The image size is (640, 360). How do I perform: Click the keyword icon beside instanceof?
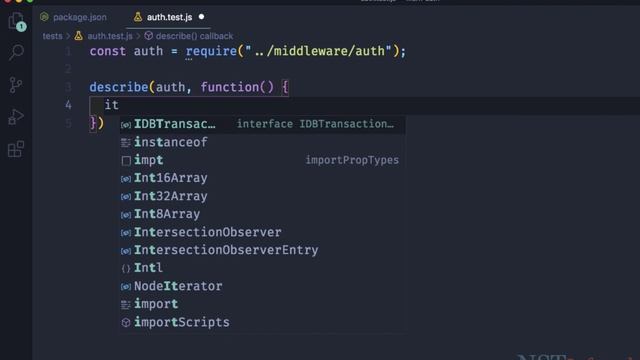pos(126,142)
